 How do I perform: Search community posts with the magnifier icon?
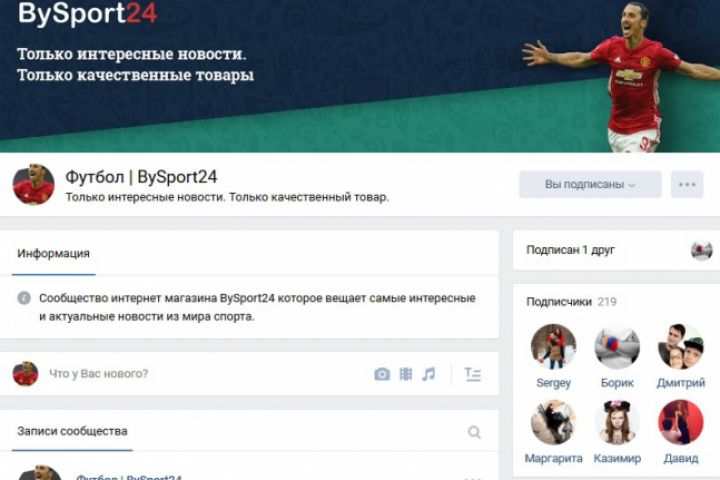(x=474, y=432)
